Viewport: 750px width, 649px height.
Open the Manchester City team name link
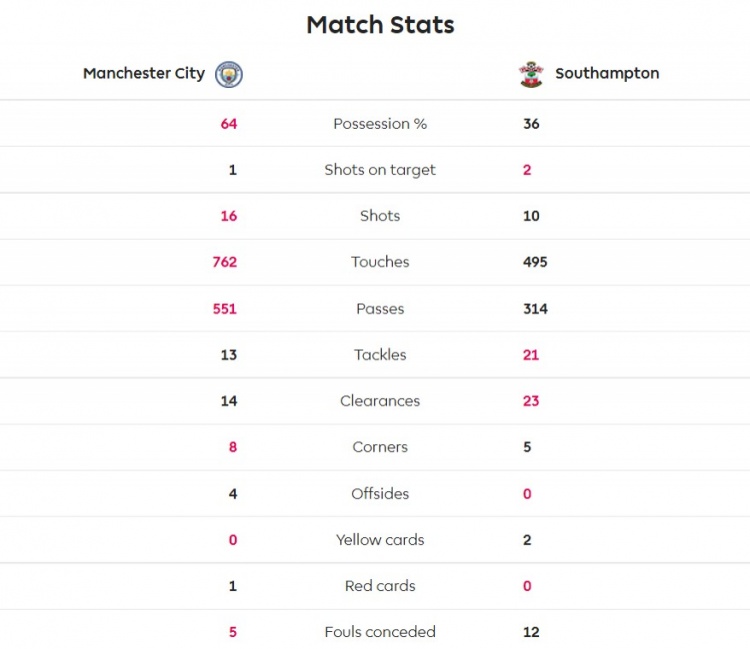[144, 73]
